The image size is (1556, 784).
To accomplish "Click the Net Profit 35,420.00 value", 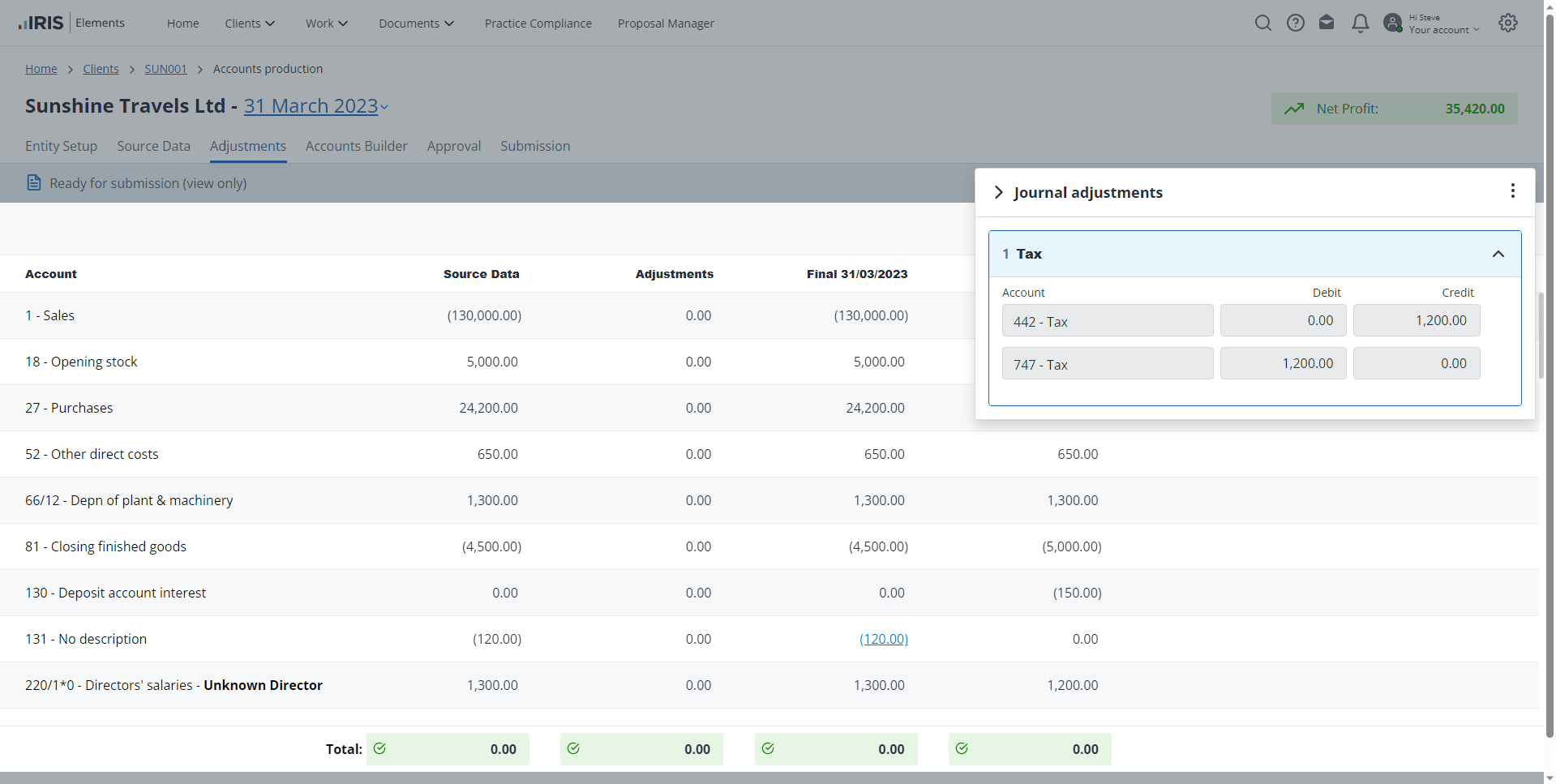I will pos(1475,109).
